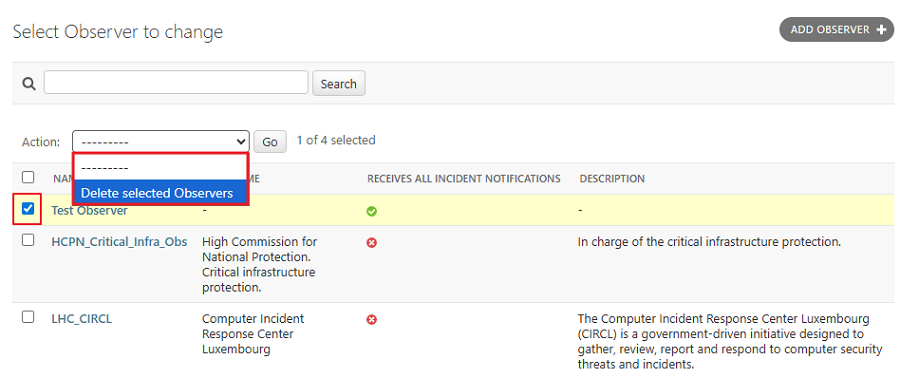Image resolution: width=900 pixels, height=378 pixels.
Task: Open the LHC_CIRCL observer link
Action: point(82,318)
